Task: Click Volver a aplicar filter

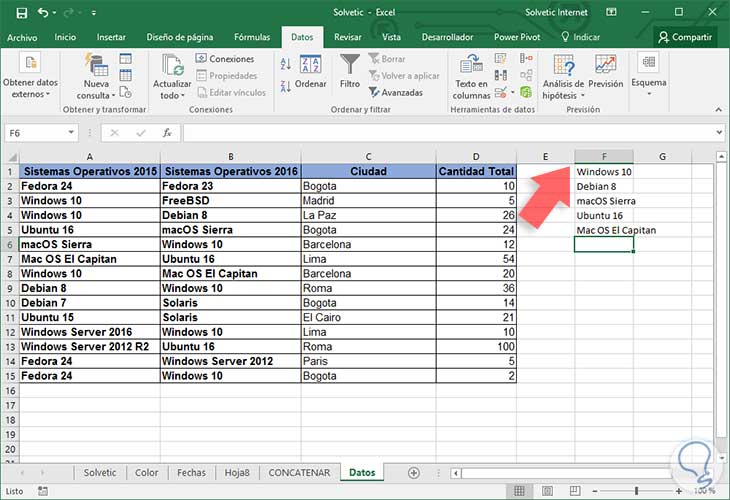Action: click(x=404, y=75)
